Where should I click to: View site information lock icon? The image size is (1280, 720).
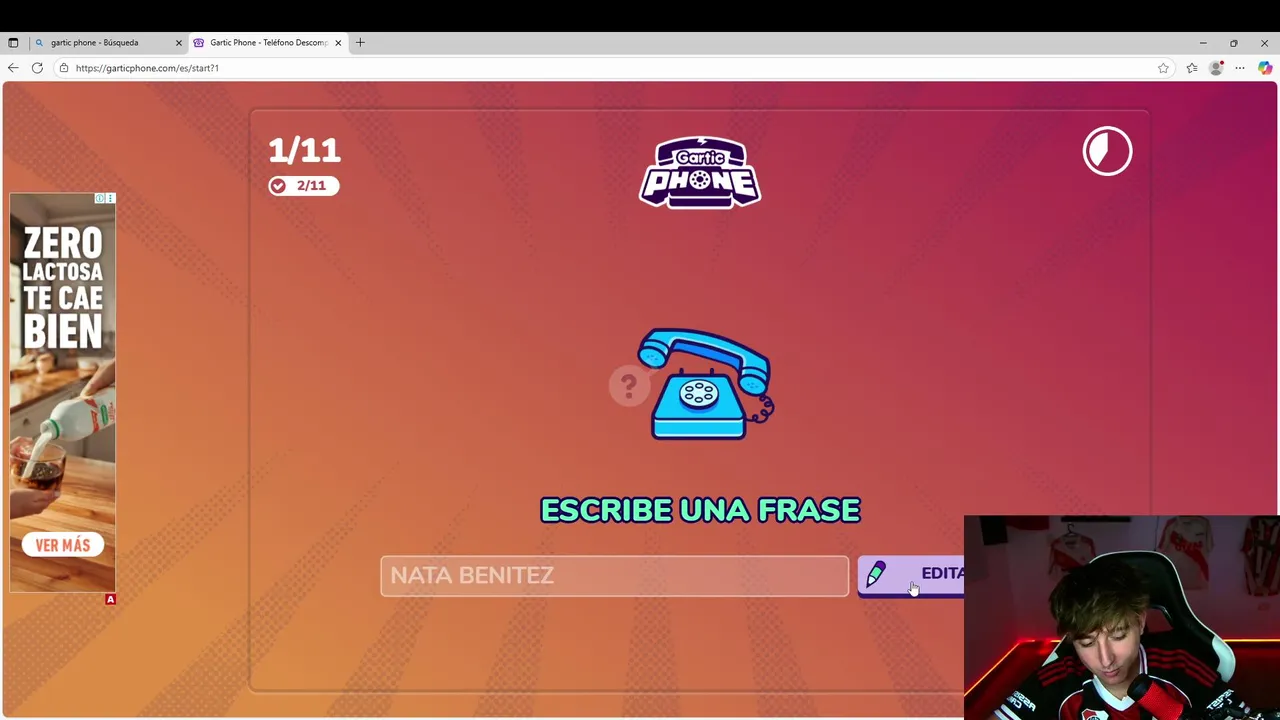pyautogui.click(x=63, y=68)
